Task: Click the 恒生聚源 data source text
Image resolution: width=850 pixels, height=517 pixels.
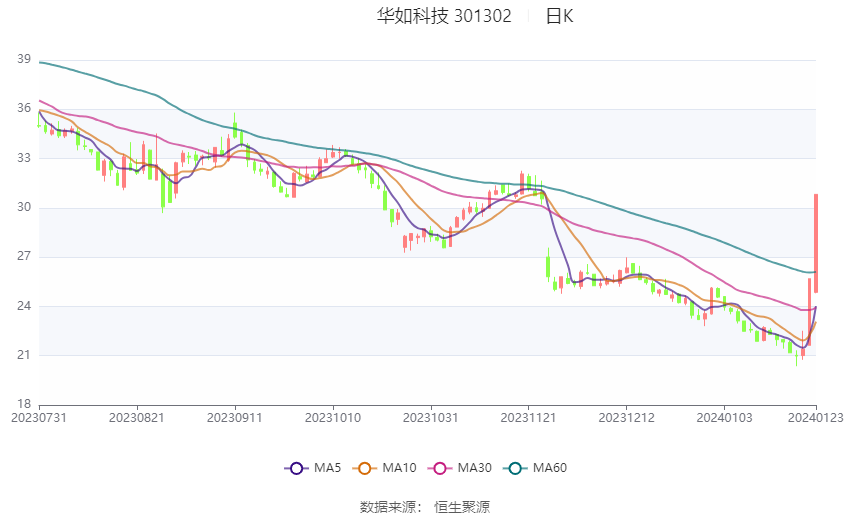Action: click(x=462, y=507)
